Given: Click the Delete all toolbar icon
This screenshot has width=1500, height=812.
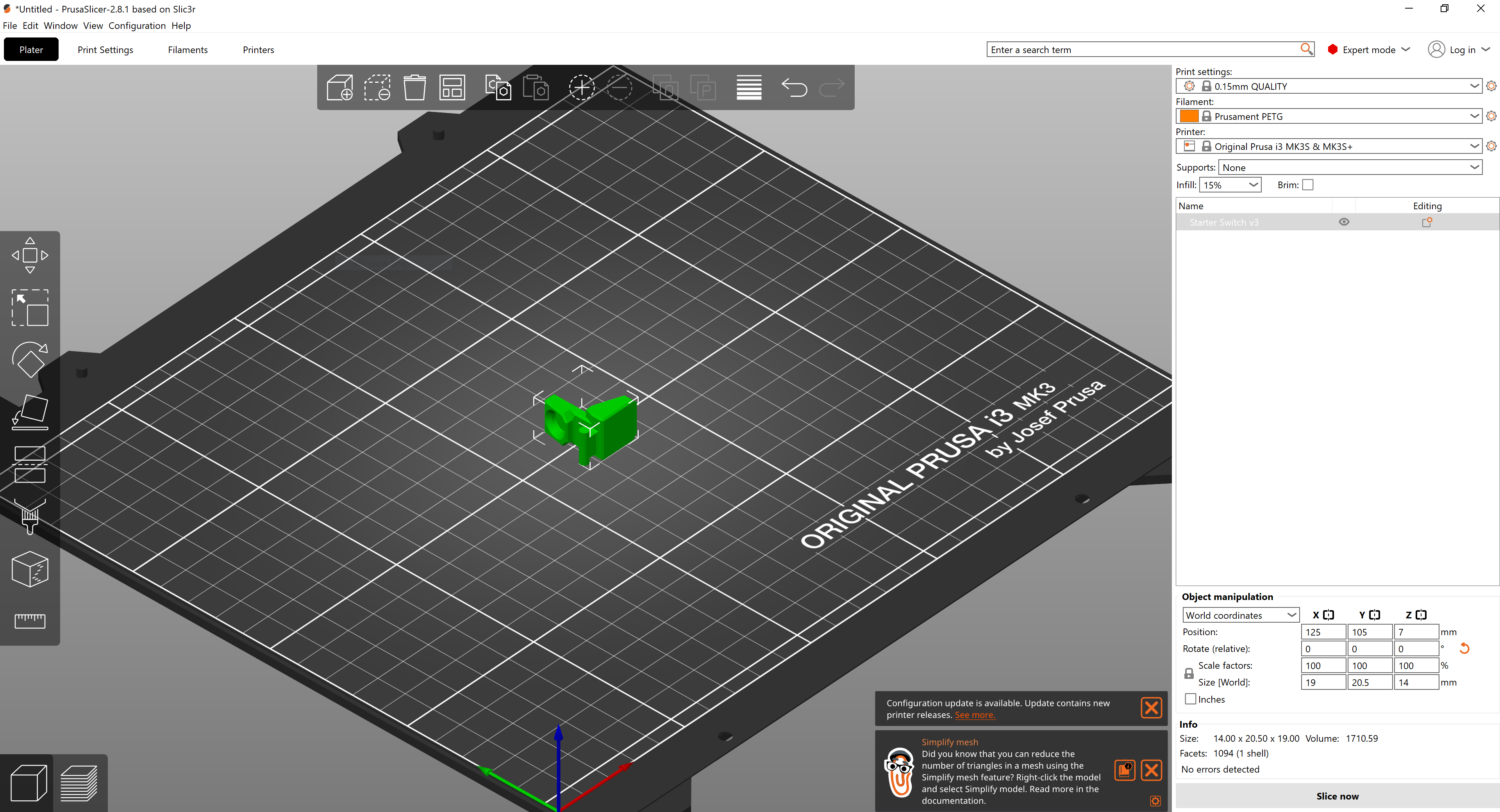Looking at the screenshot, I should point(377,87).
